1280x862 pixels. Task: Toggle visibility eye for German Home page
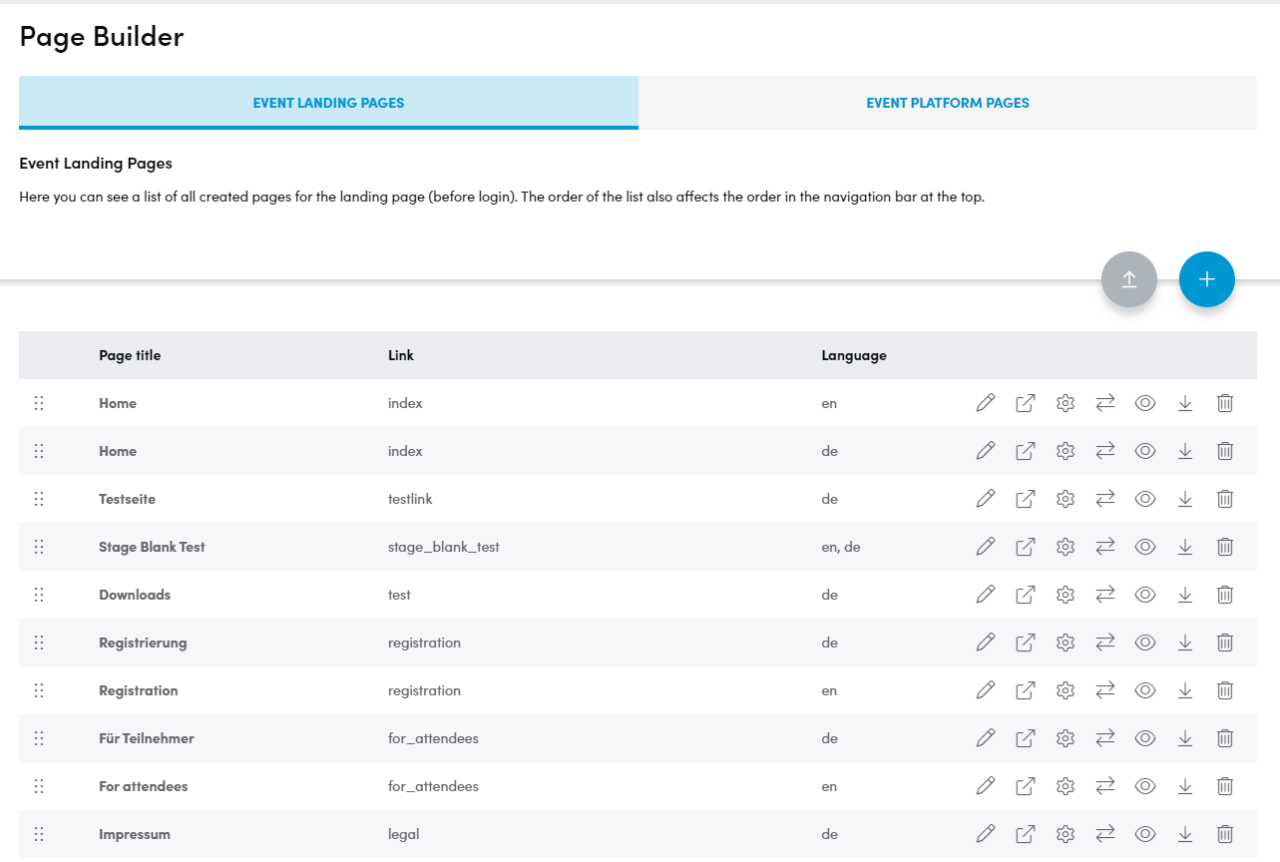[x=1145, y=451]
